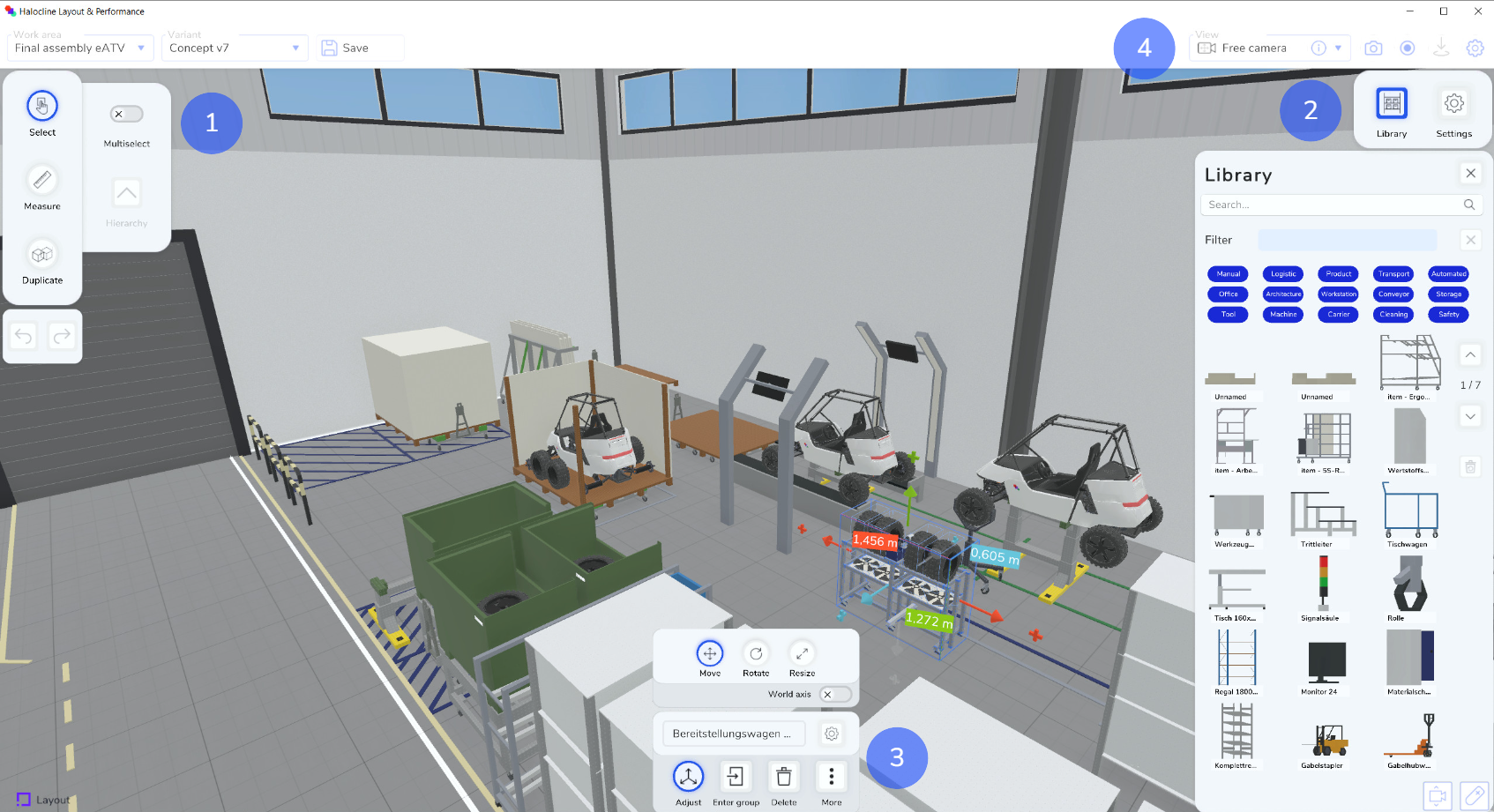Screen dimensions: 1494x812
Task: Take a snapshot with the camera icon
Action: [x=1372, y=48]
